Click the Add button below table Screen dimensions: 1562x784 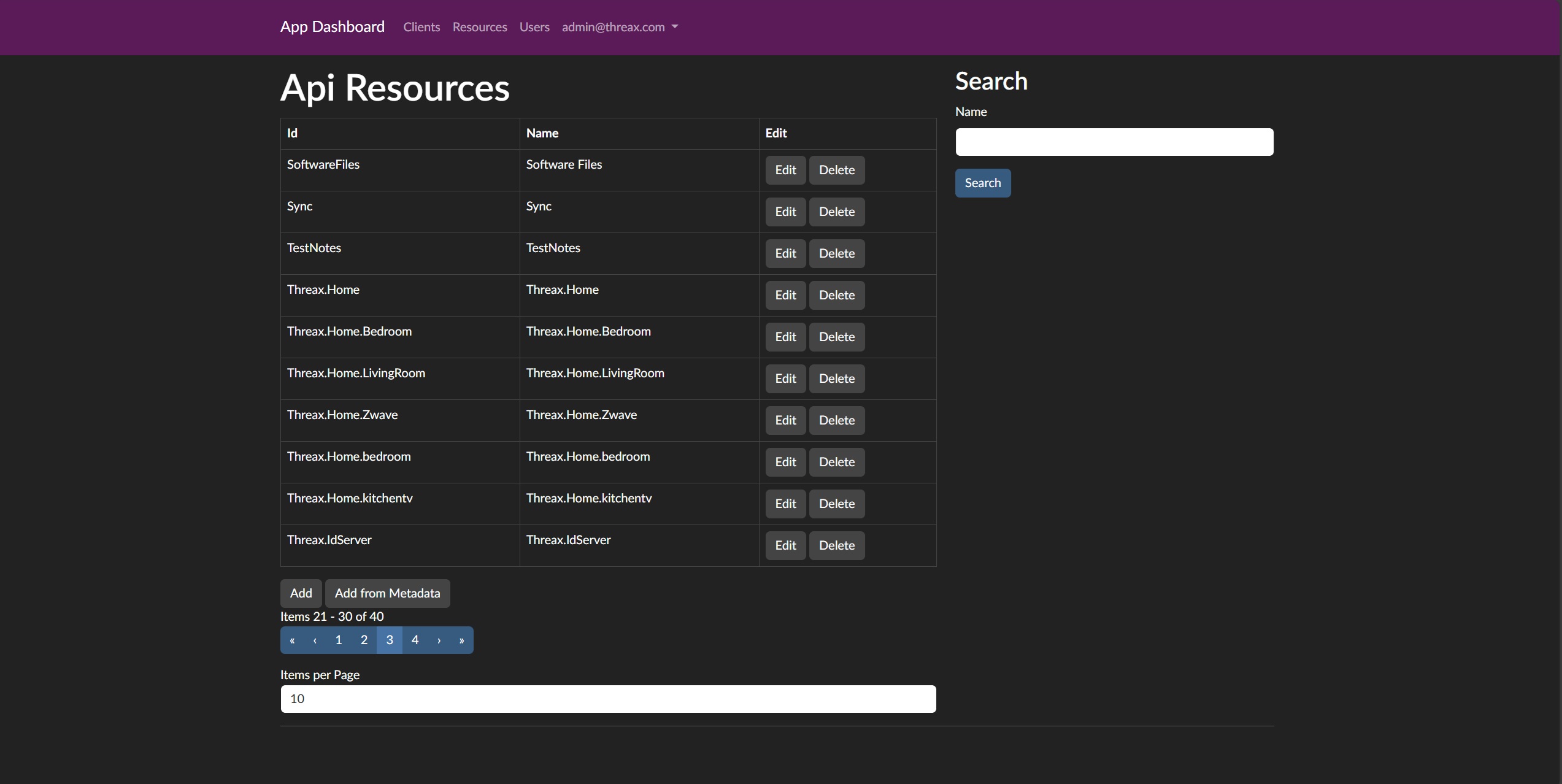point(301,593)
